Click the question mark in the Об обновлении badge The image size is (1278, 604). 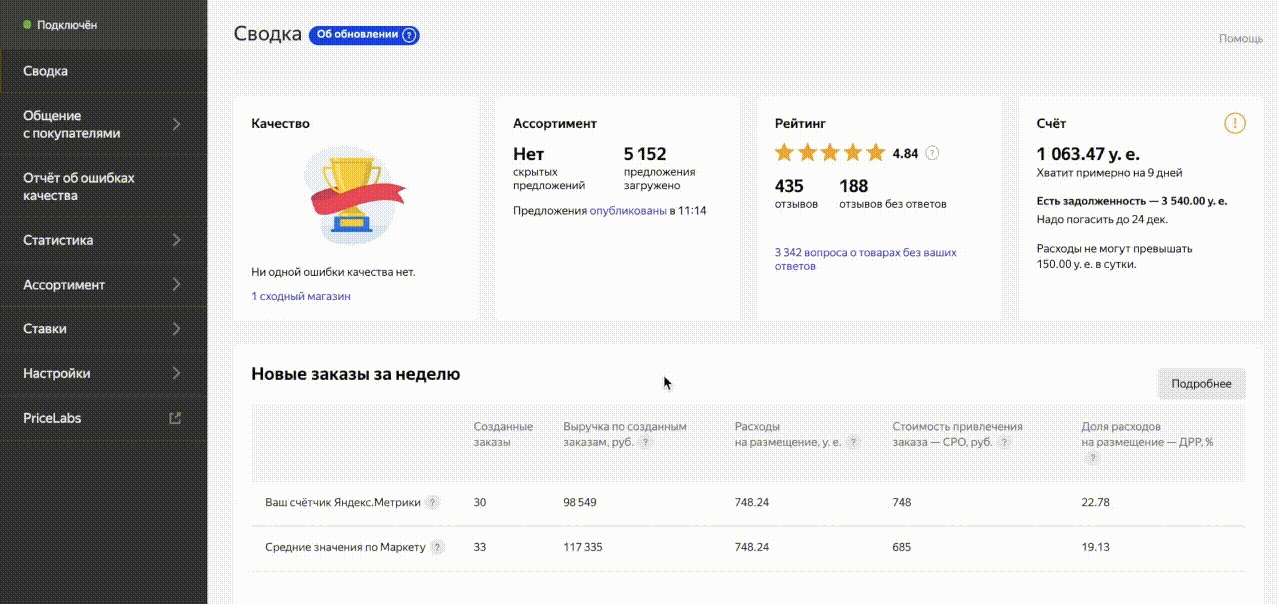(409, 35)
